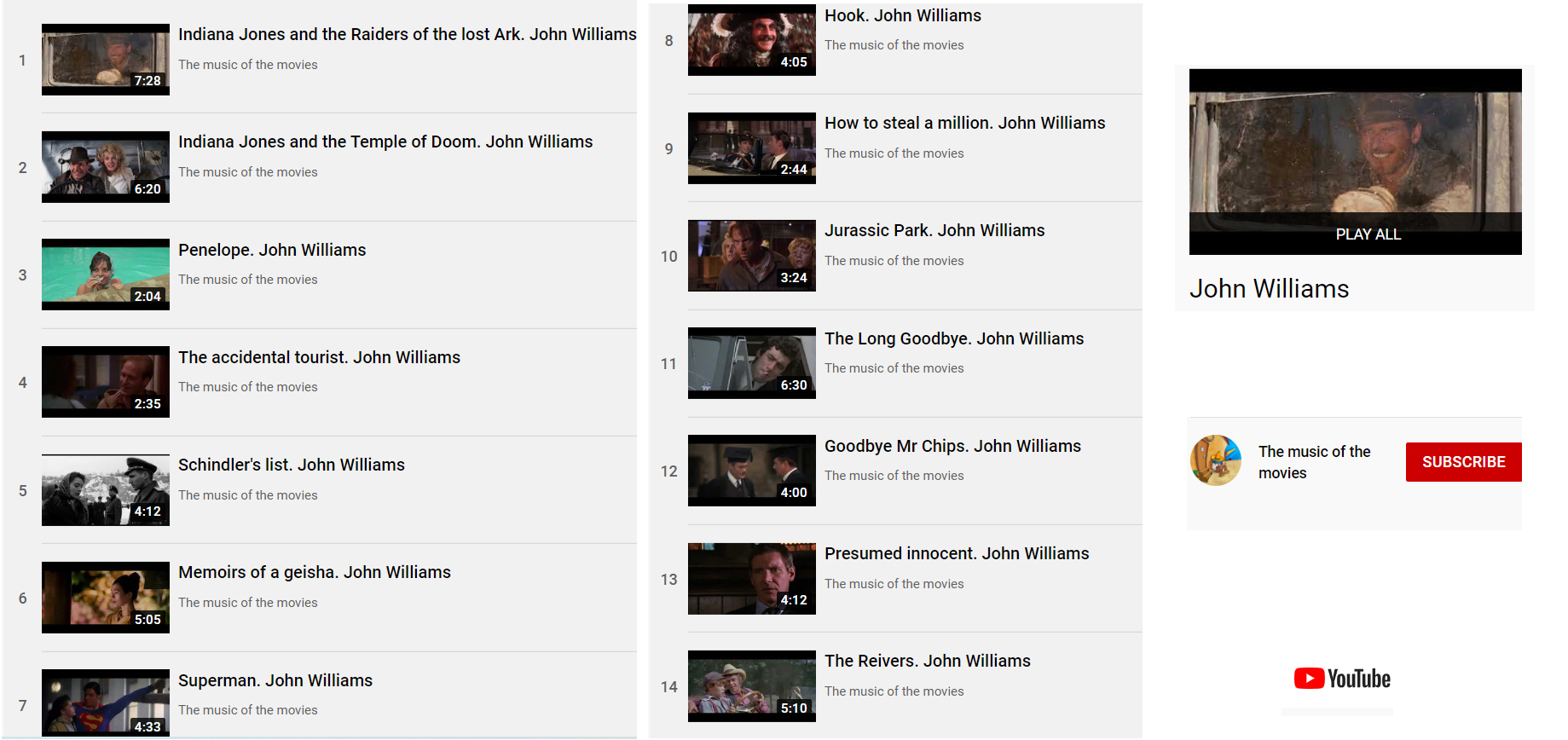The image size is (1568, 740).
Task: Open The Reivers video thumbnail
Action: pyautogui.click(x=752, y=686)
